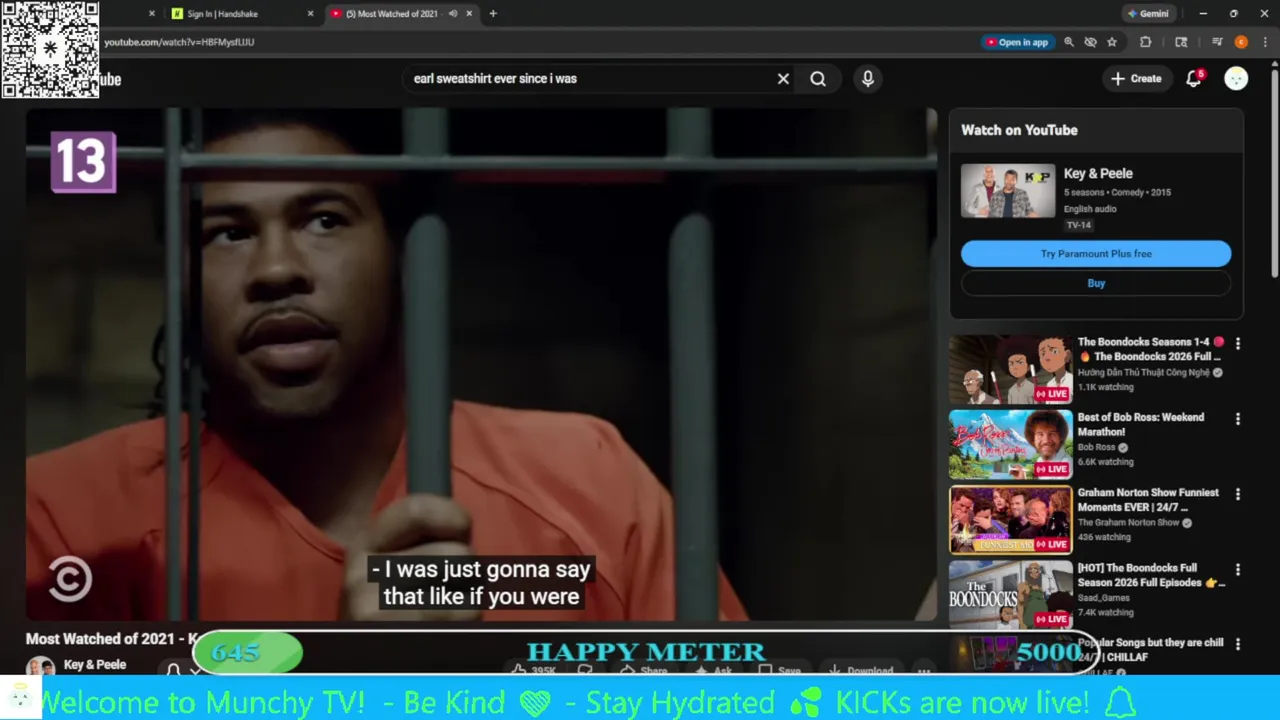
Task: Open the YouTube account avatar menu
Action: (x=1236, y=79)
